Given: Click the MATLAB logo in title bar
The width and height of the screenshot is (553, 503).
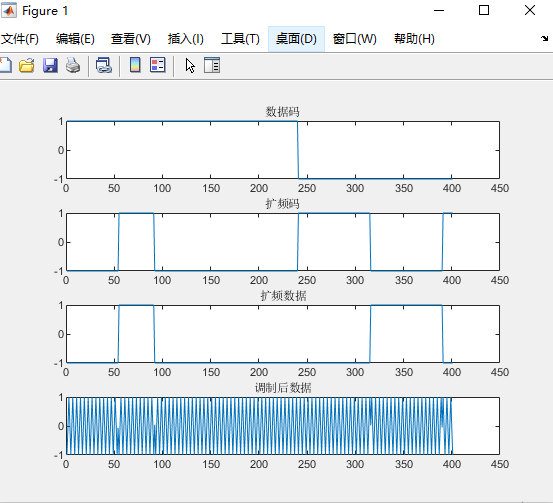Looking at the screenshot, I should [x=9, y=10].
